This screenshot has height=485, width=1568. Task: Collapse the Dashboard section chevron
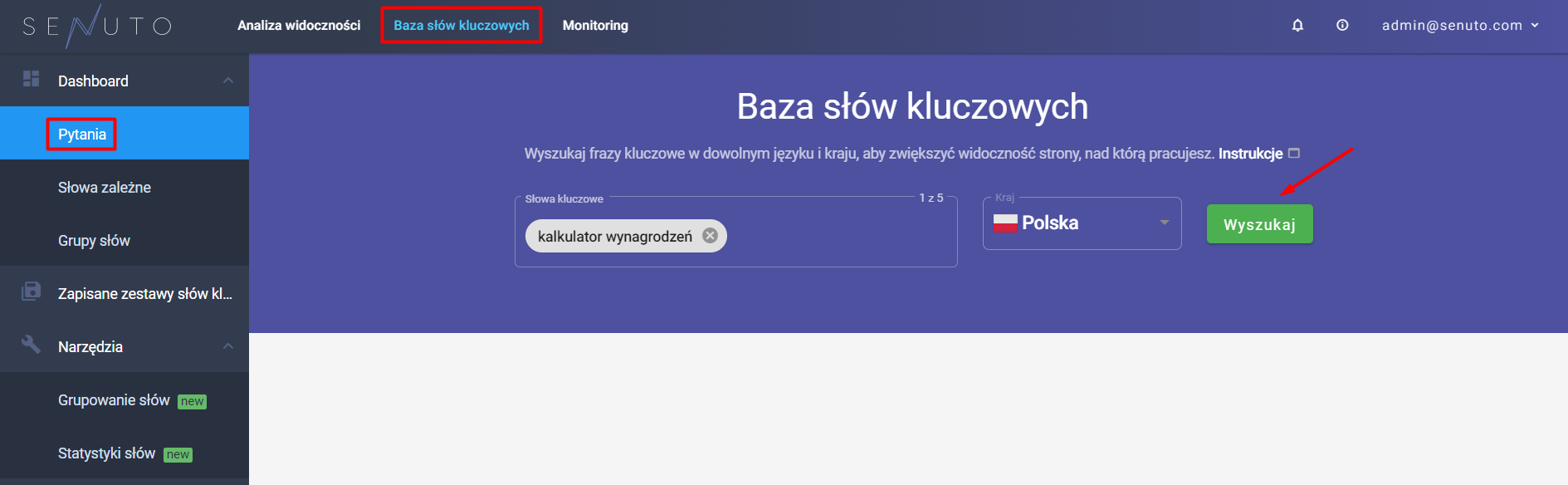[228, 81]
